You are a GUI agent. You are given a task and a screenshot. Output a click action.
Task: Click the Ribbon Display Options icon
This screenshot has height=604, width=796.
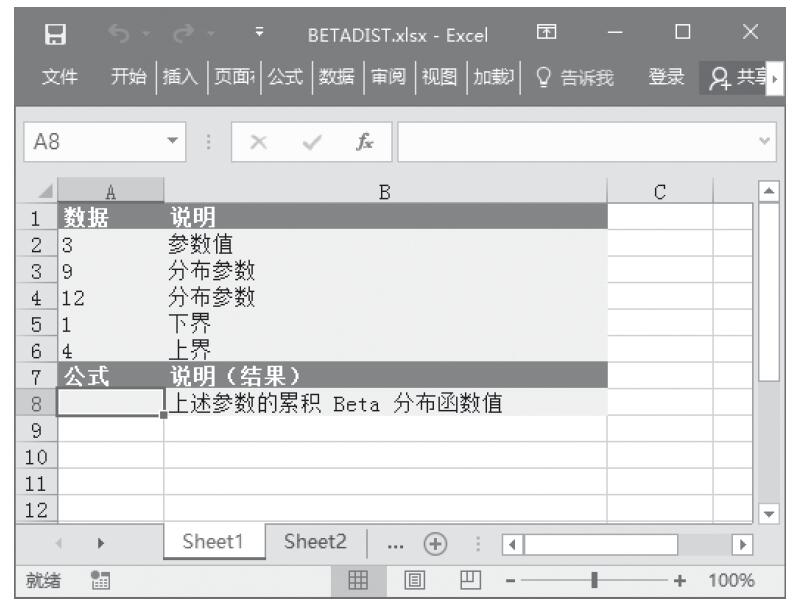coord(547,37)
